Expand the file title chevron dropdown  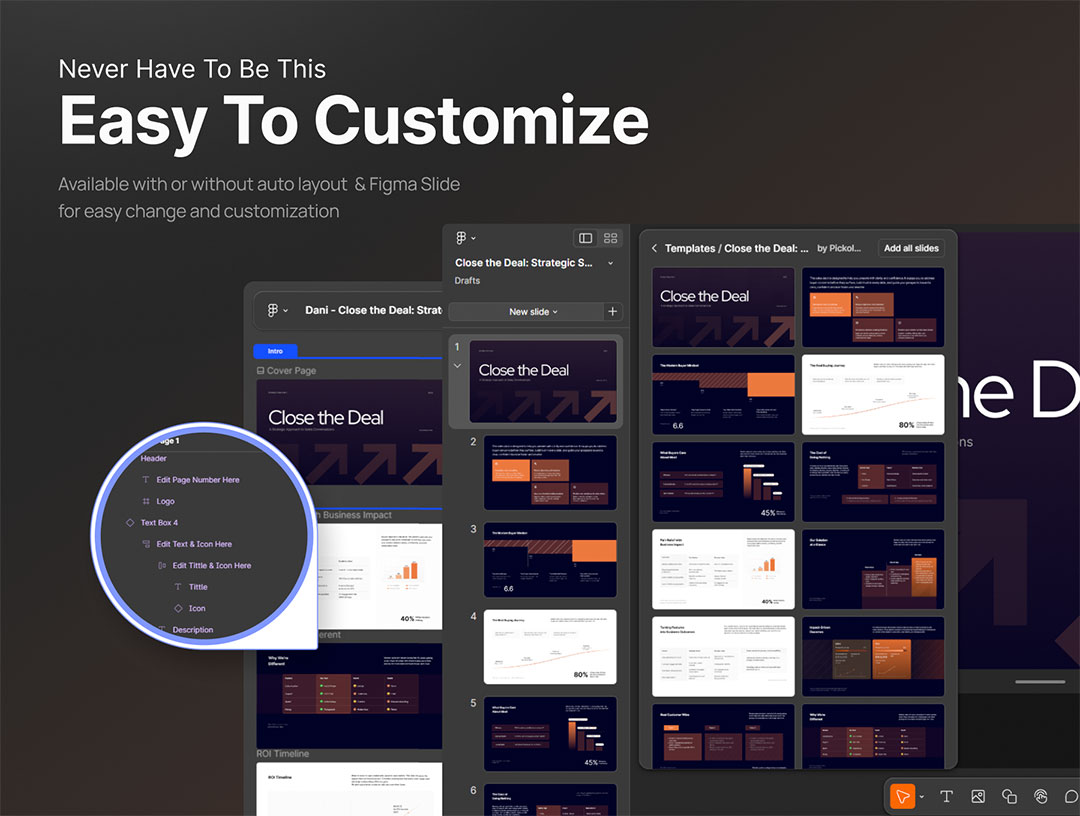click(611, 263)
